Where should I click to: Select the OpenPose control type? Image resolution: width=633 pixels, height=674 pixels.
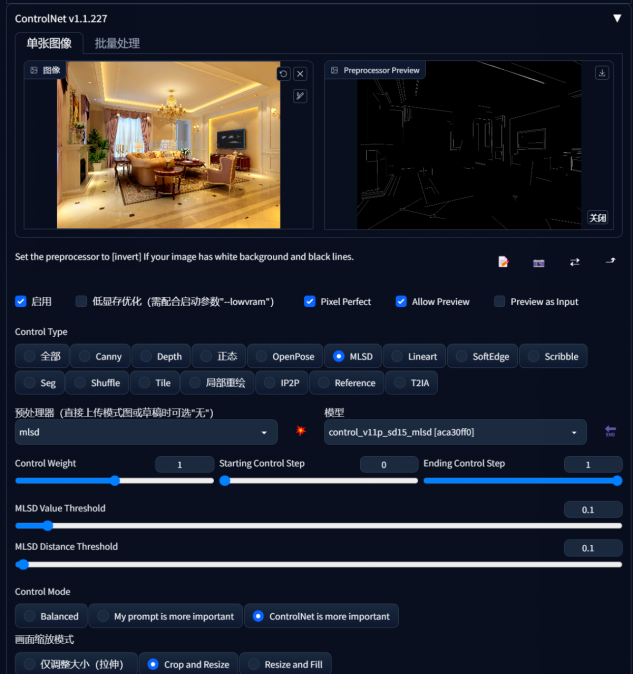[x=285, y=356]
